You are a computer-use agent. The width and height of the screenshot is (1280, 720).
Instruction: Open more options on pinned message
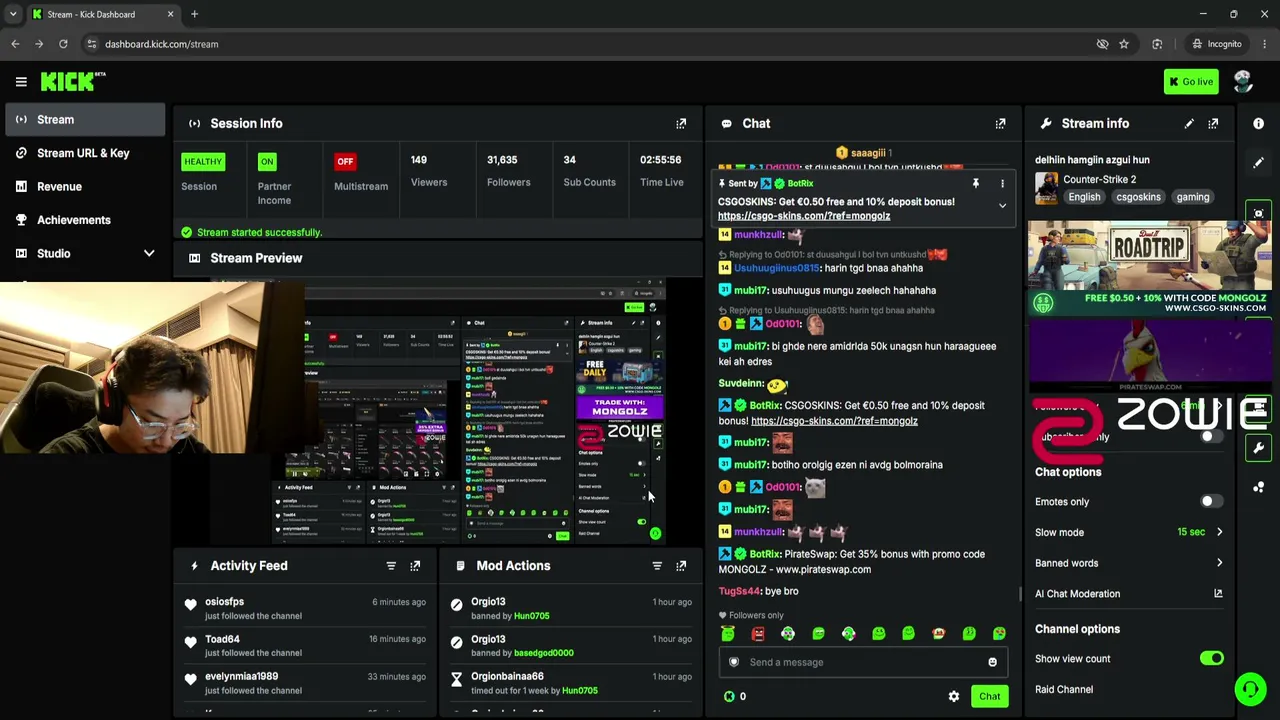pos(1002,184)
